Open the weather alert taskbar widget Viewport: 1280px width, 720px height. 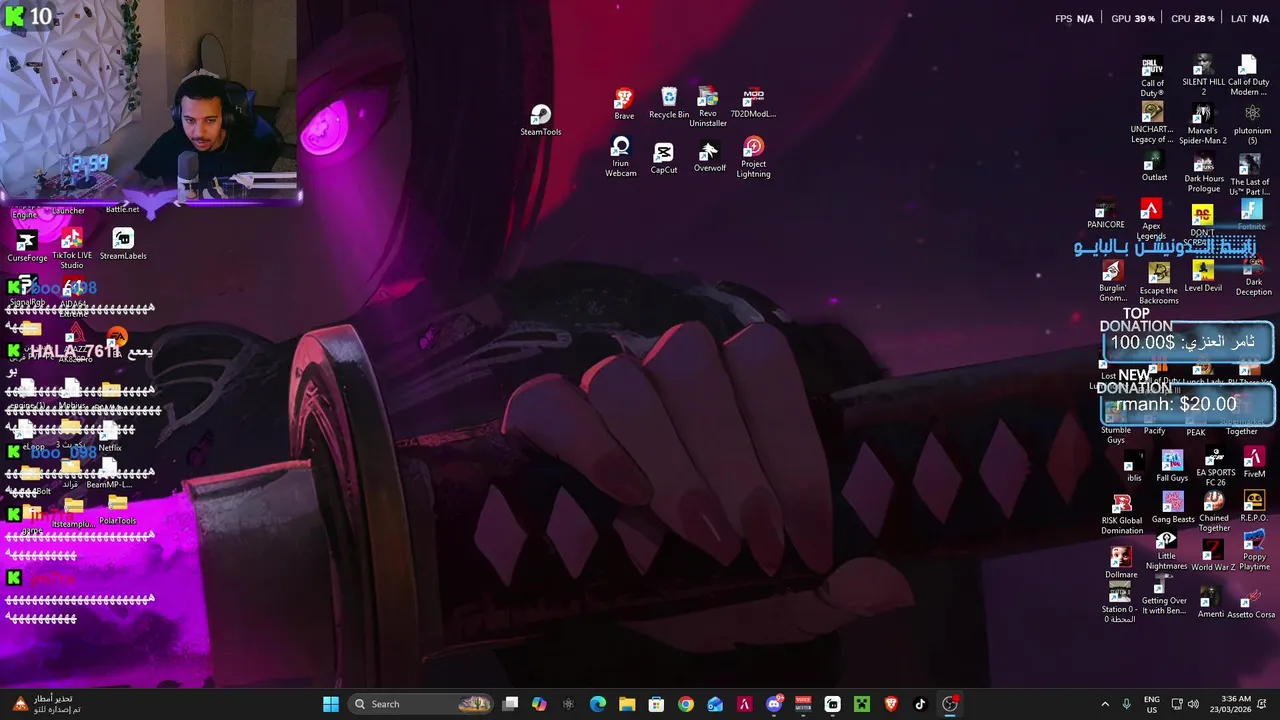point(46,704)
